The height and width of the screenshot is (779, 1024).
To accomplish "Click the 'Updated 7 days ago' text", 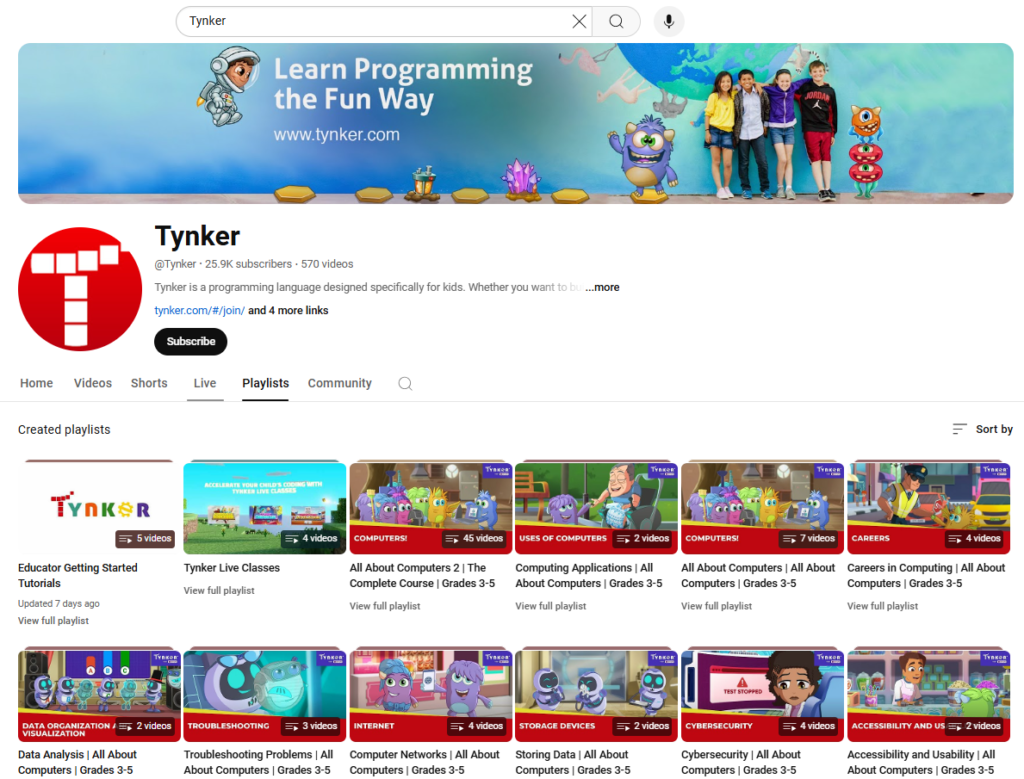I will [59, 604].
